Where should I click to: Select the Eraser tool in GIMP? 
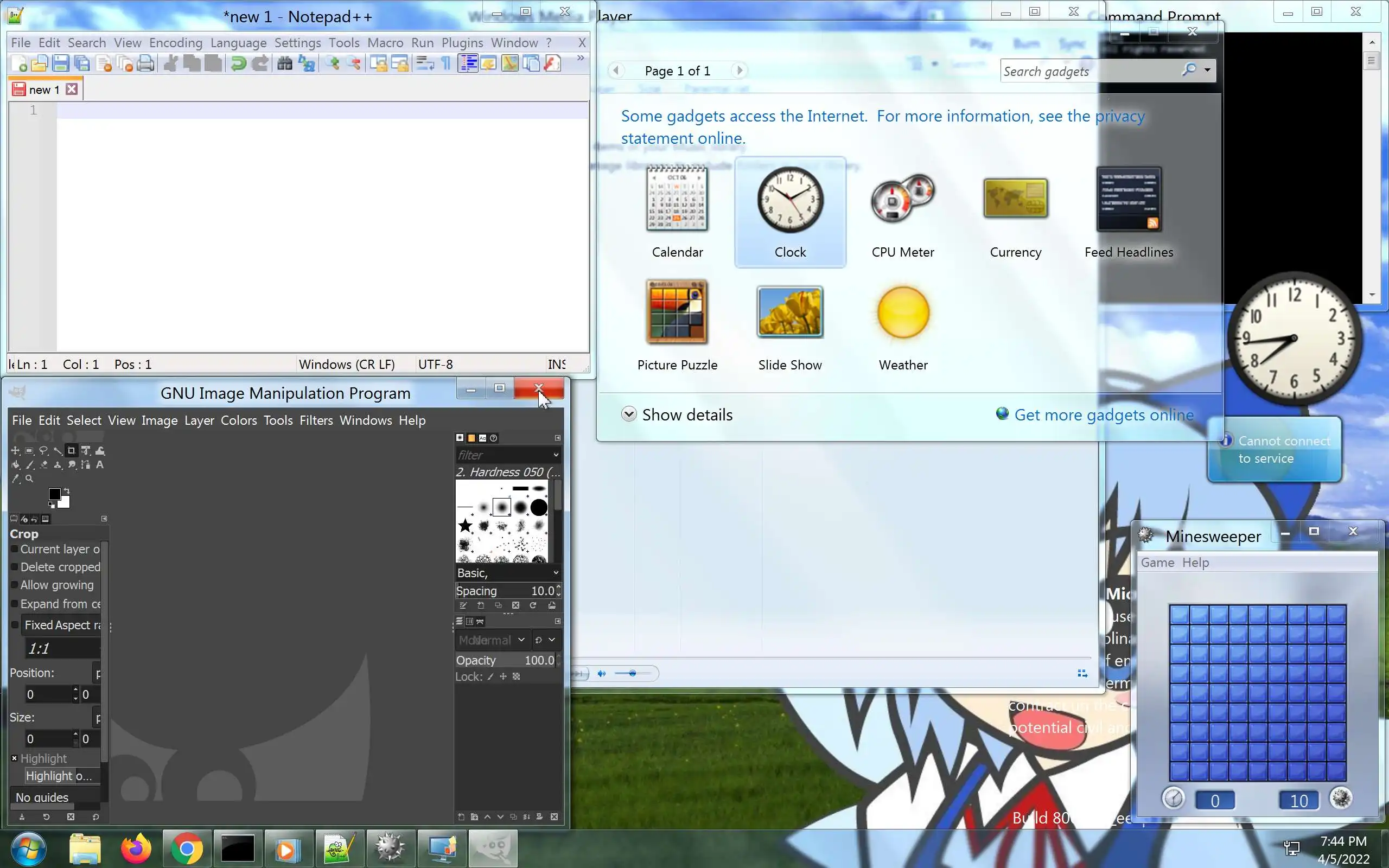click(x=43, y=465)
